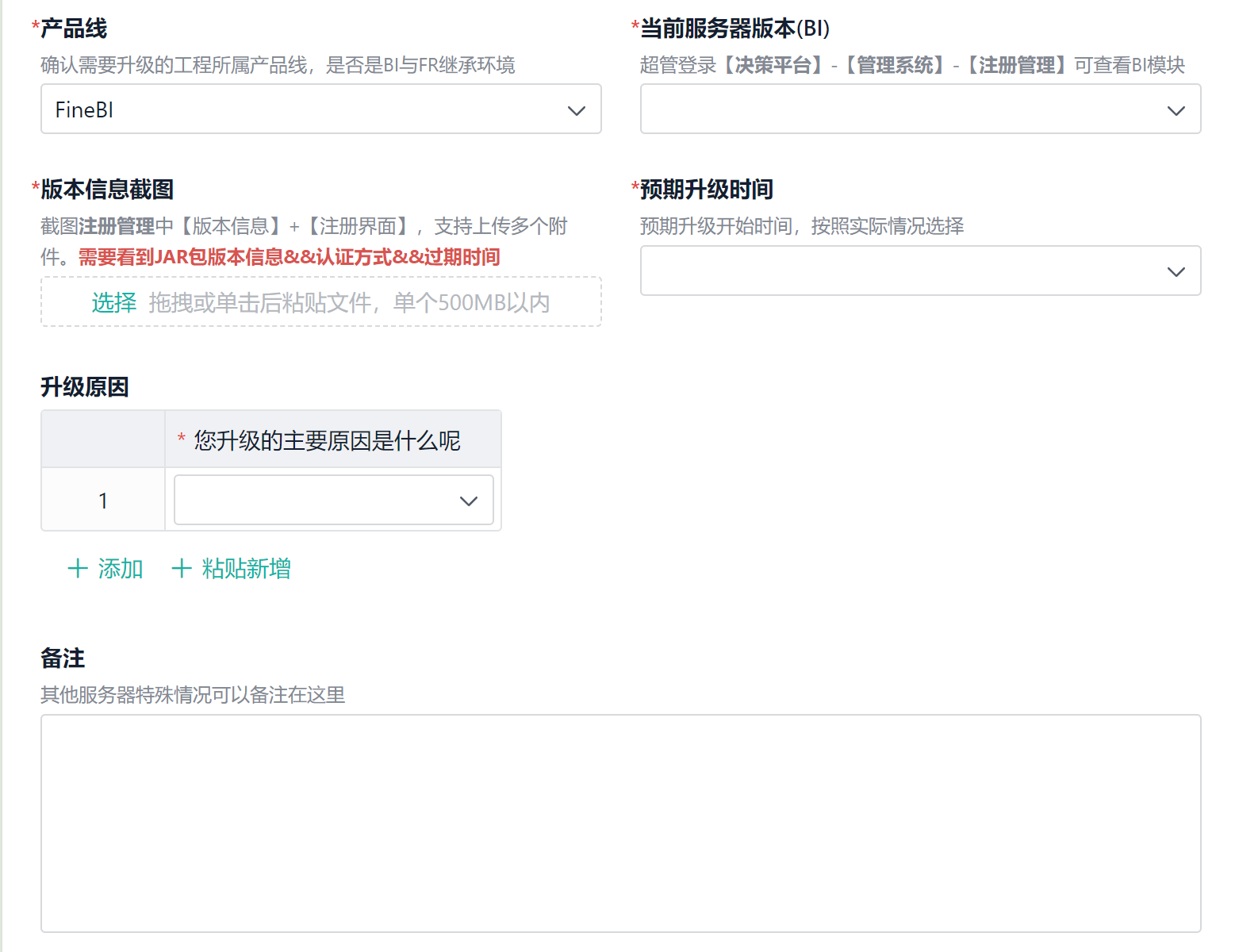Click inside the 备注 text area

pos(621,823)
